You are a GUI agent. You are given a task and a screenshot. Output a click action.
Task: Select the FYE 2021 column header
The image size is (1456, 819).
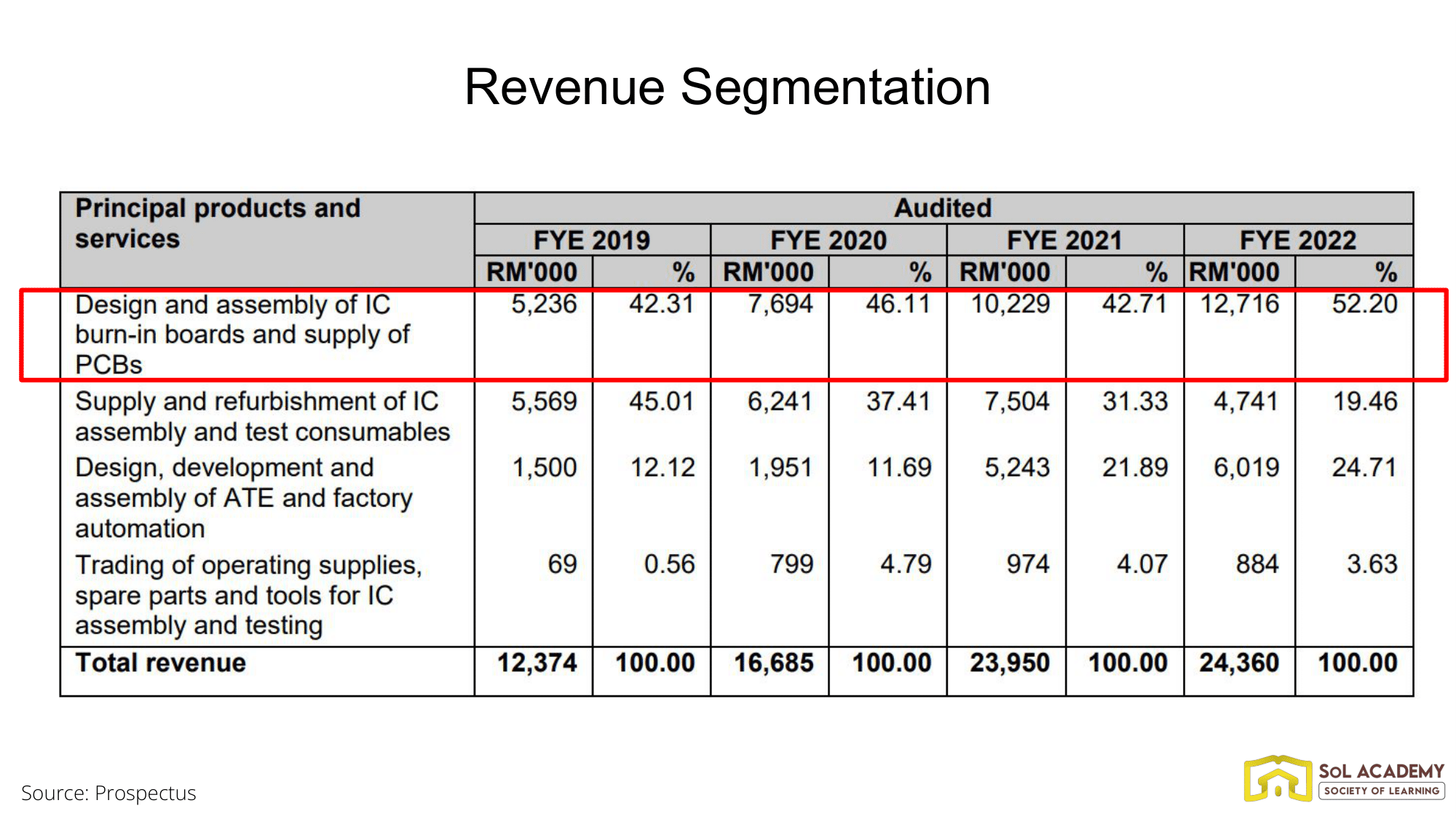(1064, 240)
